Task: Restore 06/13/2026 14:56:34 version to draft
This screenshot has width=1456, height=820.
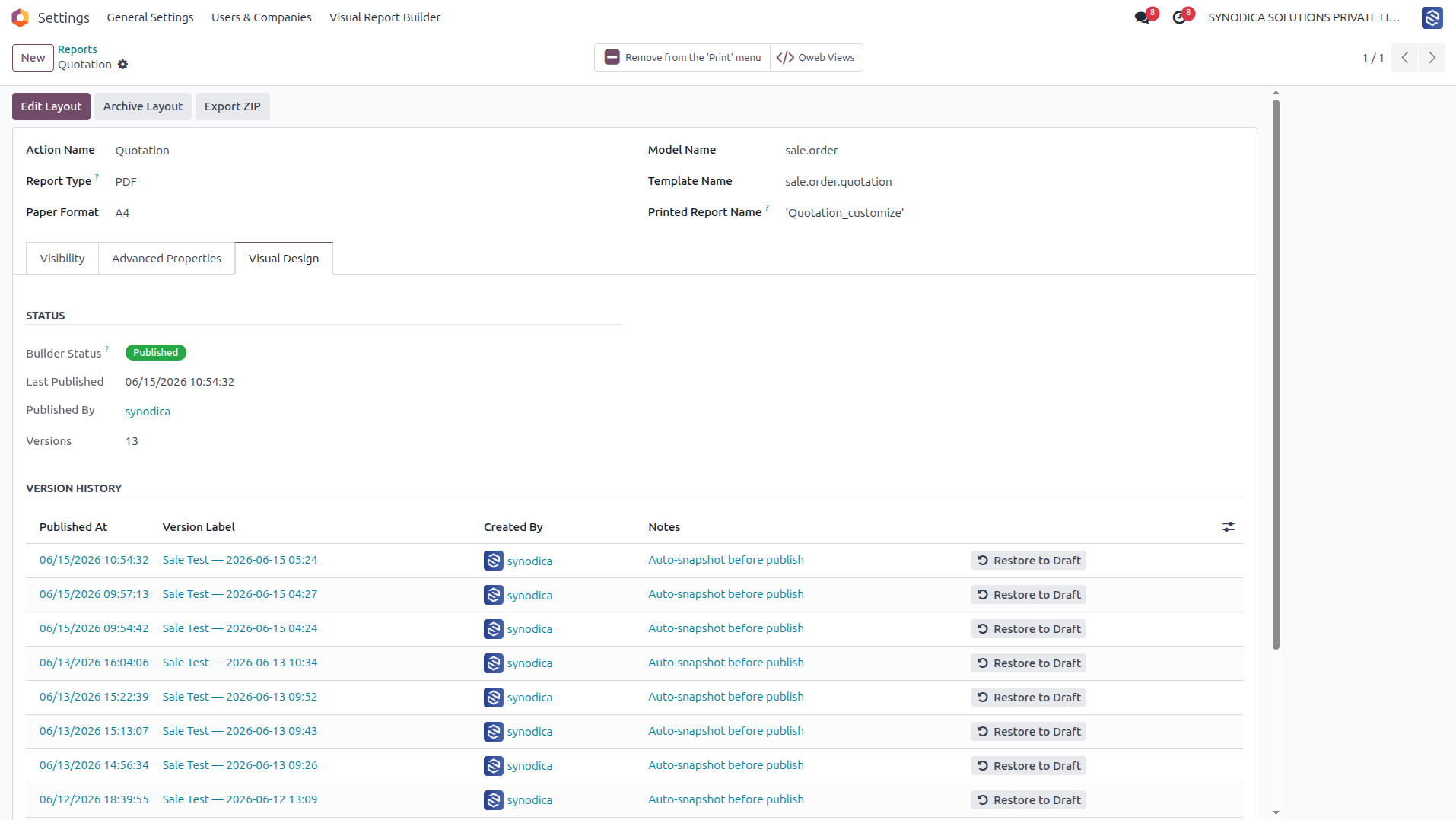Action: (x=1028, y=766)
